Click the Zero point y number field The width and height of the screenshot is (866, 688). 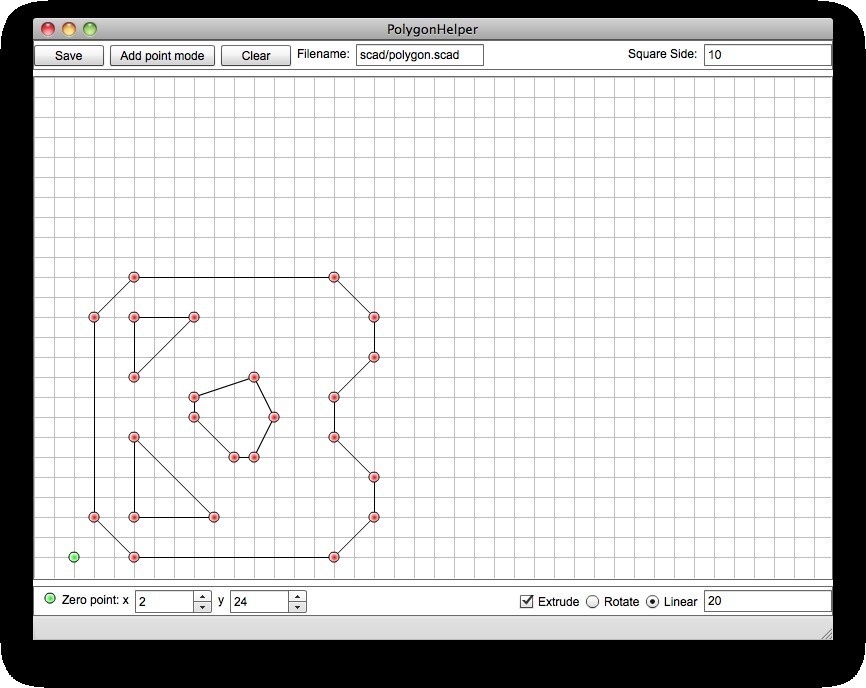point(260,601)
